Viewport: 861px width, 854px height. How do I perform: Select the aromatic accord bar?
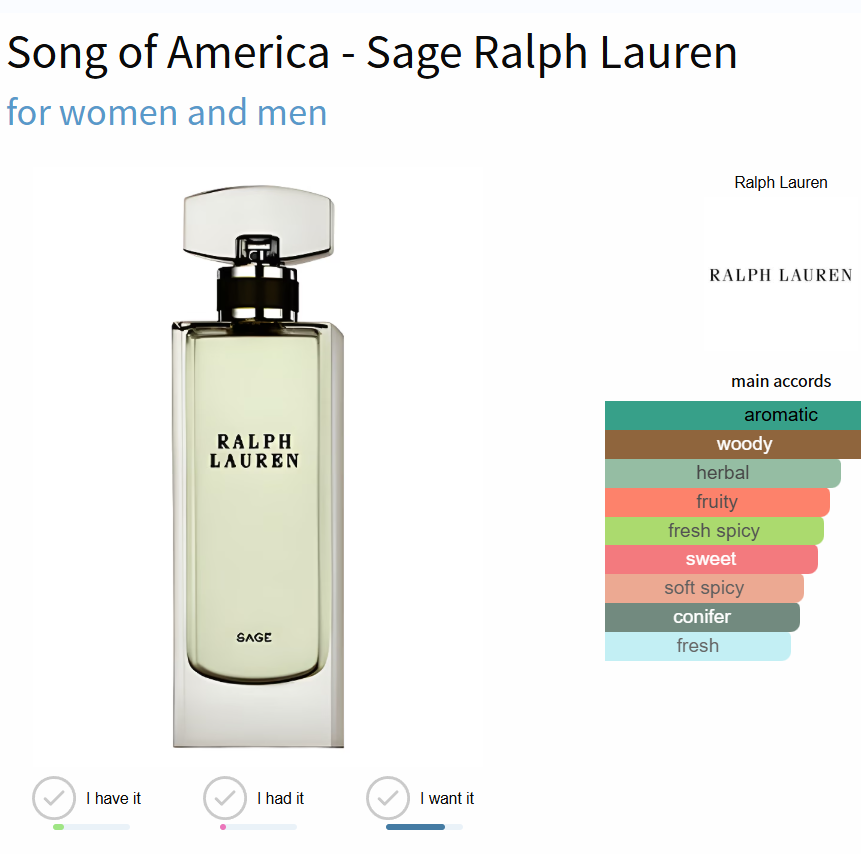(732, 414)
